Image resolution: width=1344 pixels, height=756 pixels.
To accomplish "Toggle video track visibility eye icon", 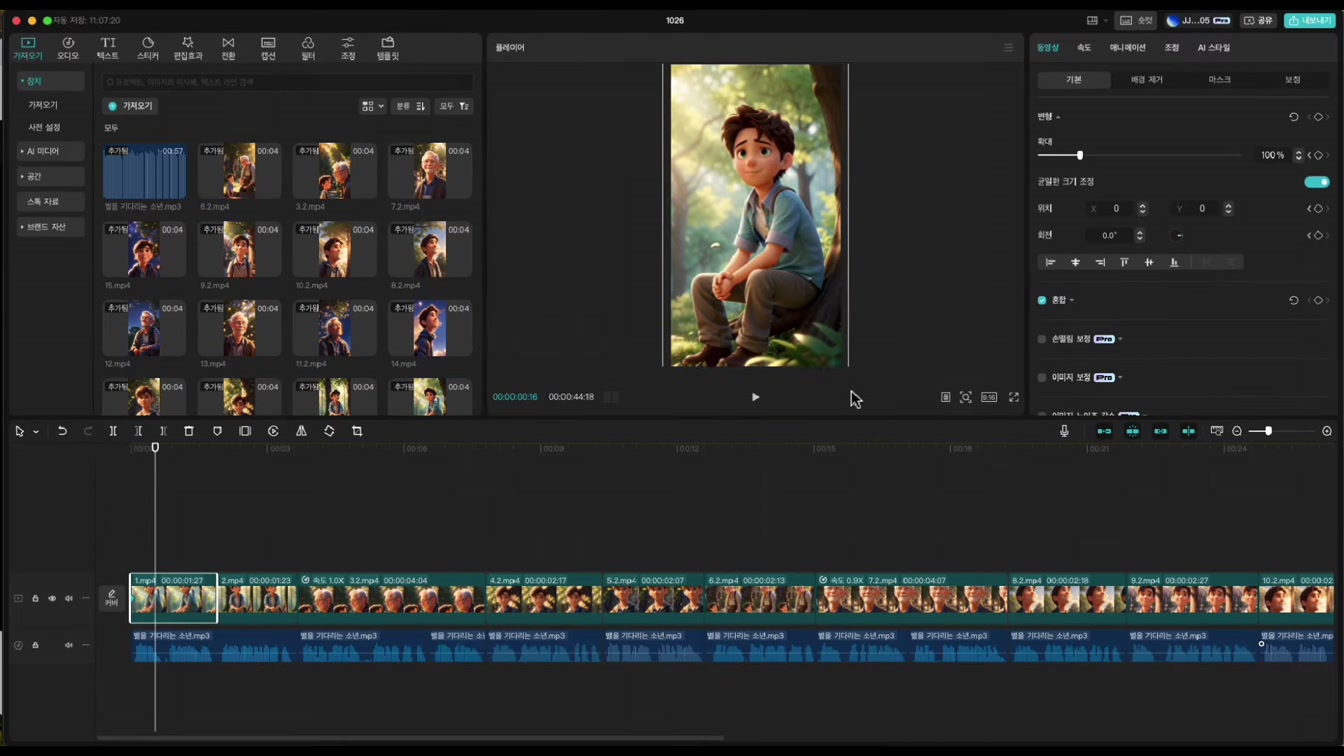I will click(x=52, y=599).
